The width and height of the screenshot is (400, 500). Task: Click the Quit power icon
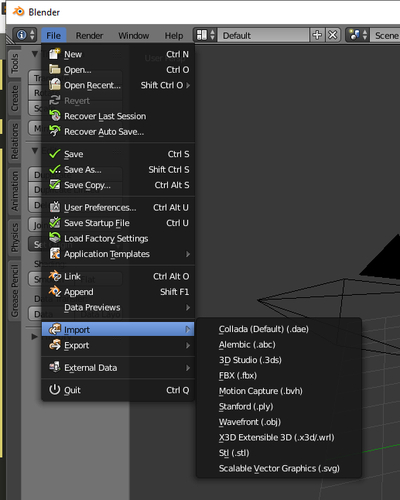click(55, 389)
